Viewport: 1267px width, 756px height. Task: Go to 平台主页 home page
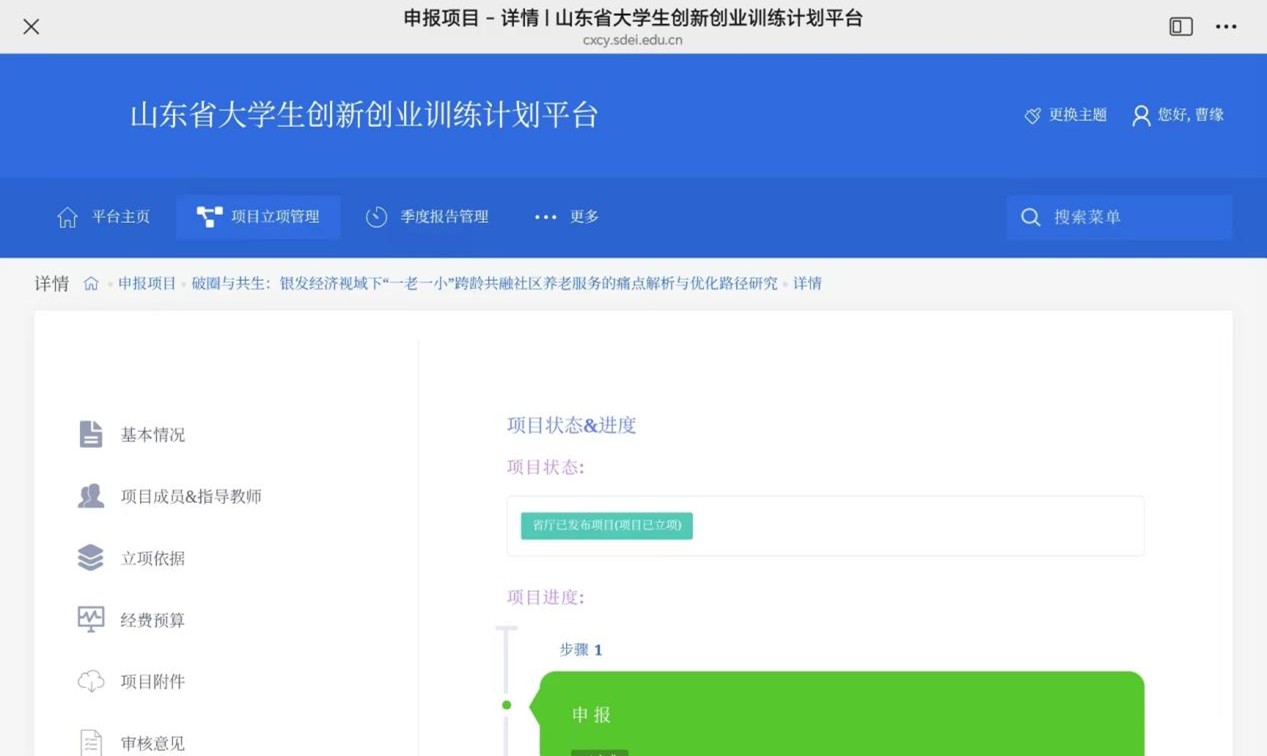(x=104, y=217)
